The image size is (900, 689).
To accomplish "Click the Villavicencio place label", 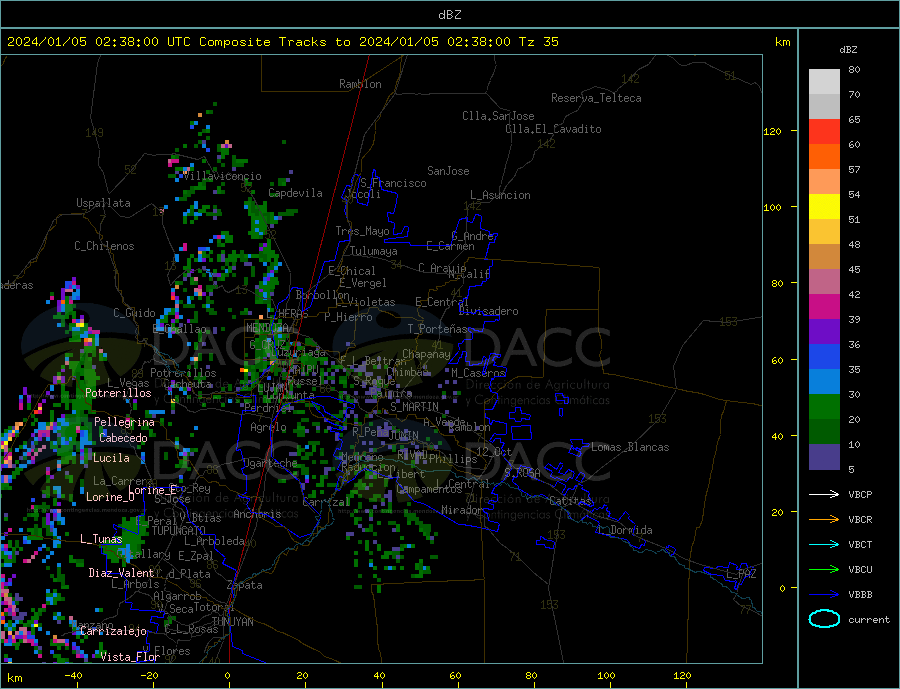I will pos(222,176).
